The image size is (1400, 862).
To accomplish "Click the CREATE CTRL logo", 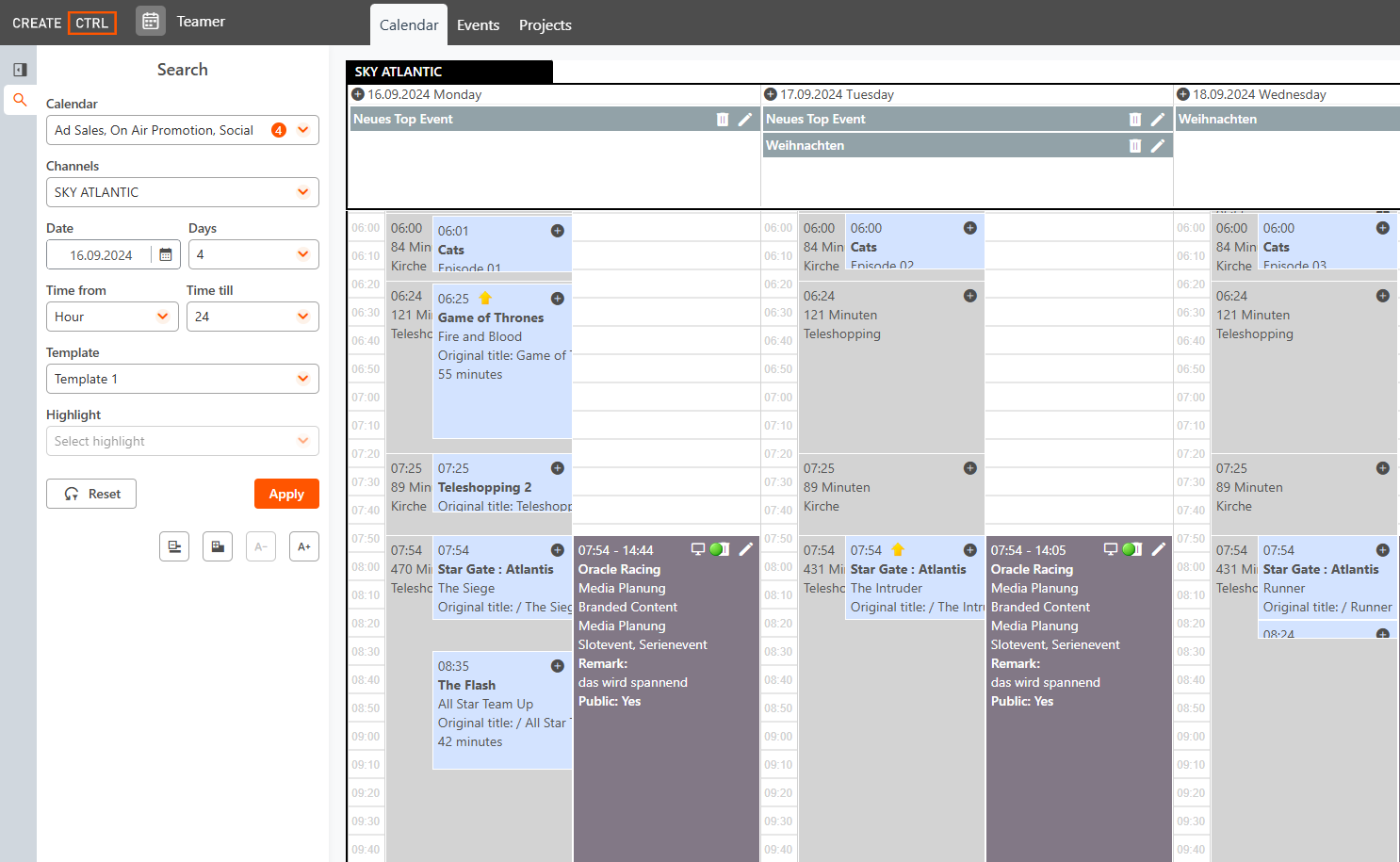I will (64, 23).
